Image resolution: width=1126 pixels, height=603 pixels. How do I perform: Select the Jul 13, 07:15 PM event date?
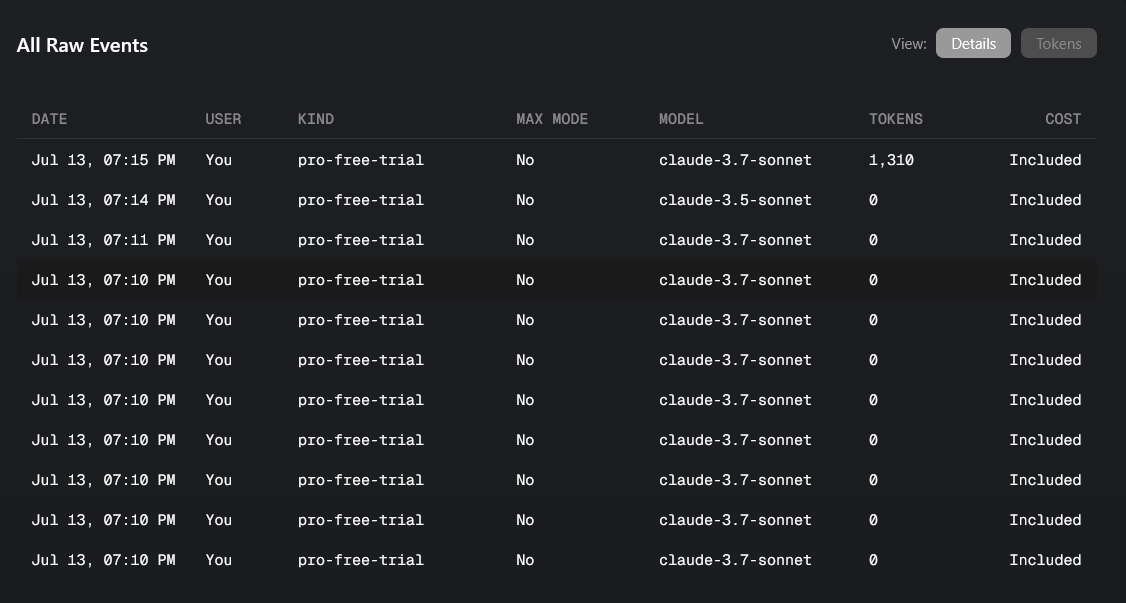pos(103,160)
